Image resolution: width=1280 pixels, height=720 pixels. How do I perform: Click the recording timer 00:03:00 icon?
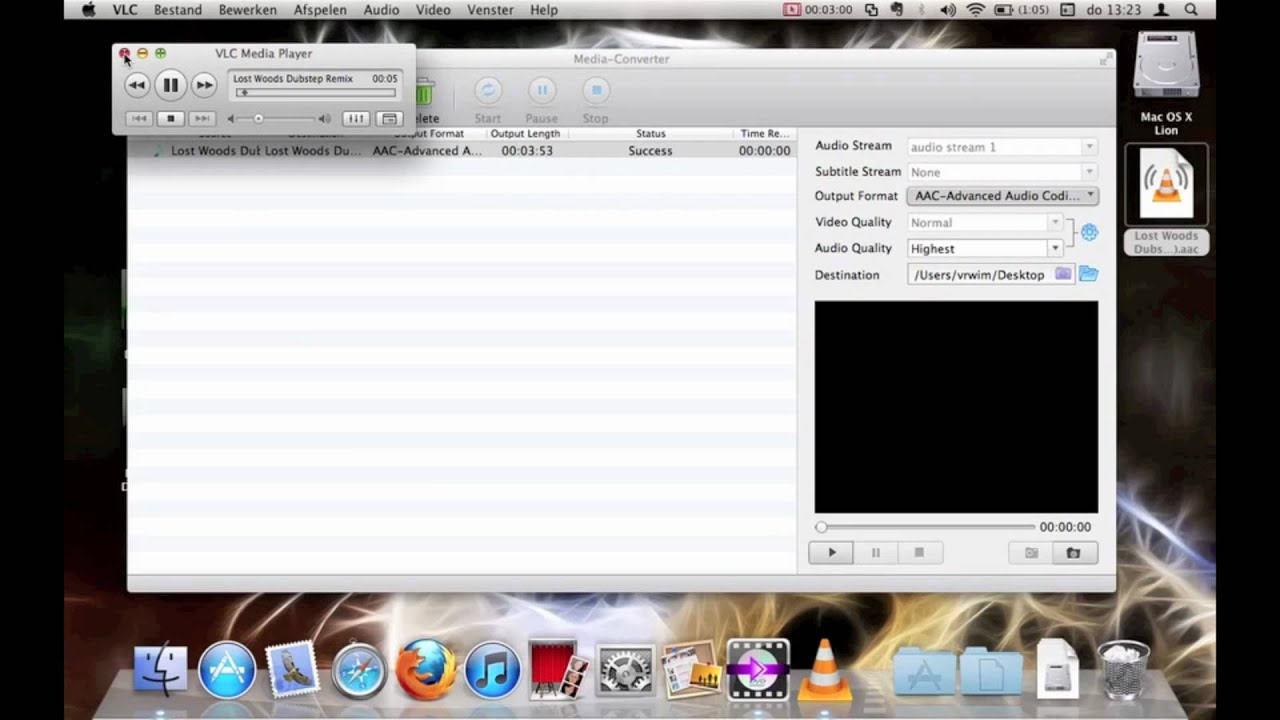click(x=818, y=10)
